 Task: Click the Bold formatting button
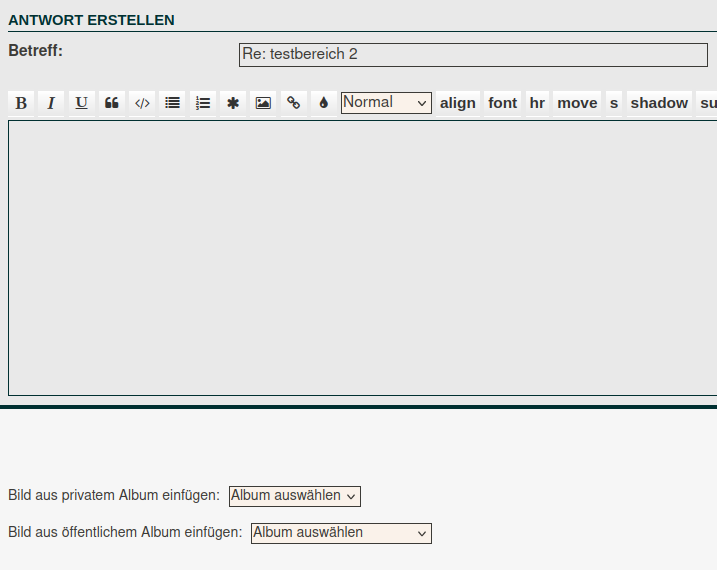click(21, 103)
